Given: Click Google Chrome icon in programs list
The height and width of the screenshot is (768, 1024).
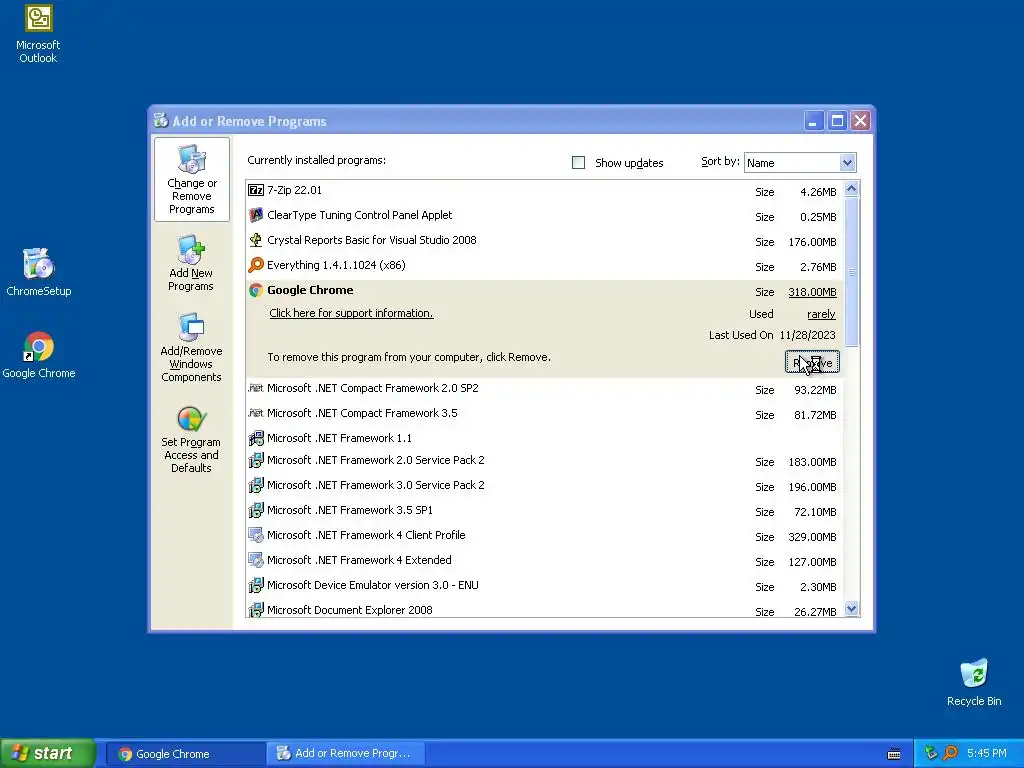Looking at the screenshot, I should pos(256,290).
